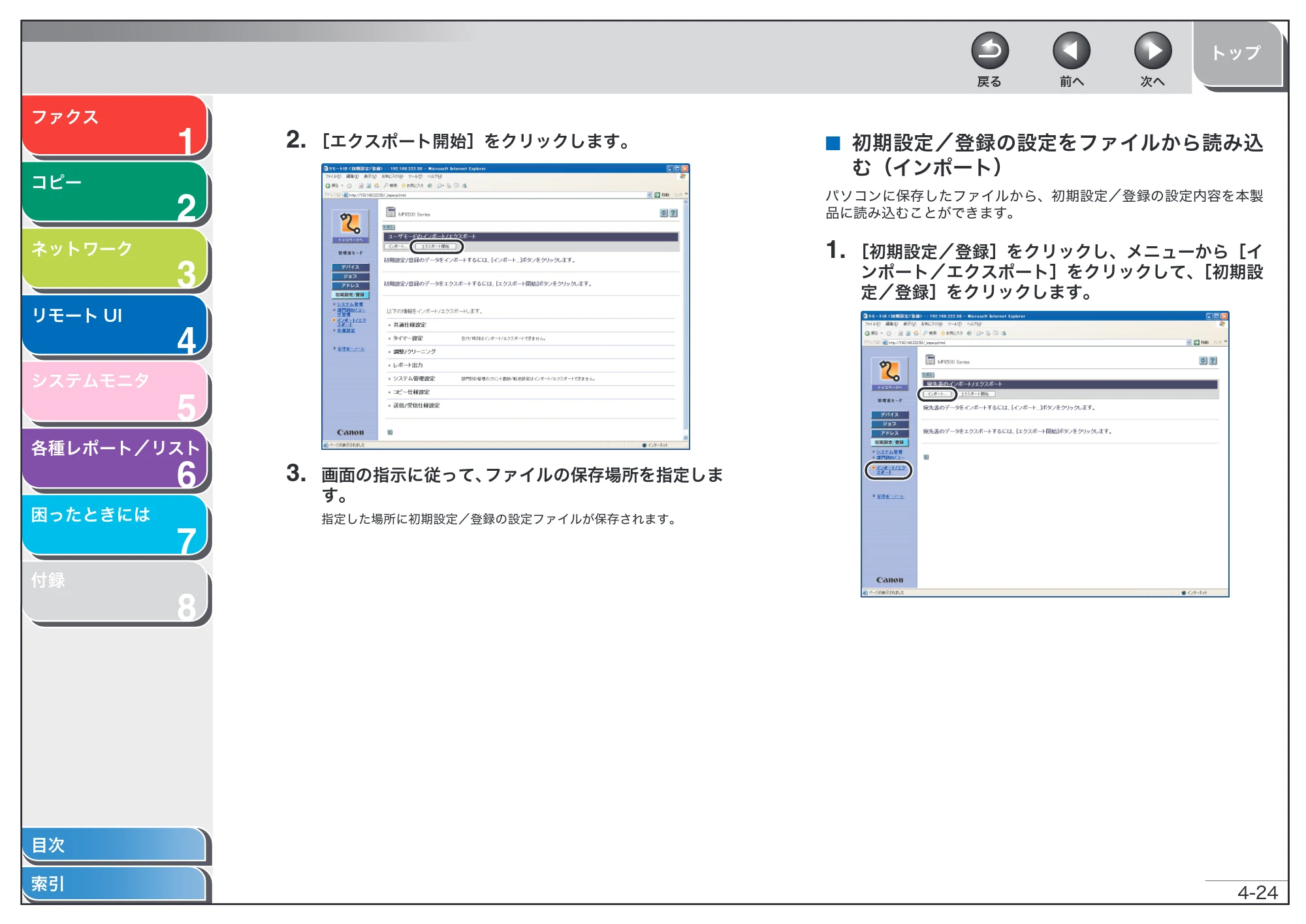Click the 戻る back arrow icon
1306x924 pixels.
click(x=989, y=50)
